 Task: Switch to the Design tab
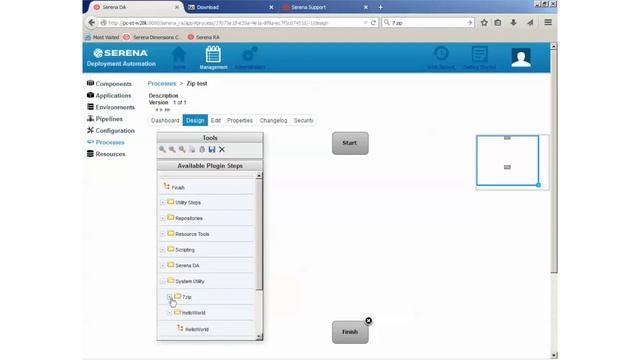pyautogui.click(x=195, y=120)
